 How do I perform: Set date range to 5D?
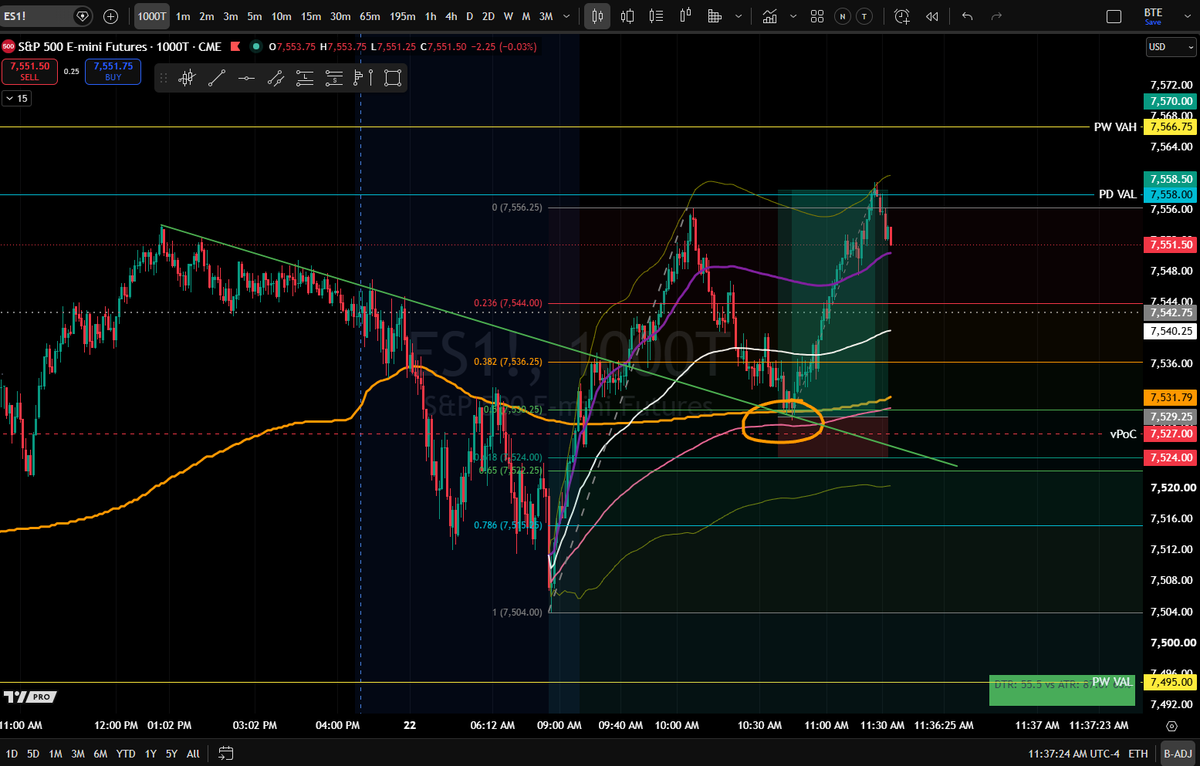click(x=35, y=753)
